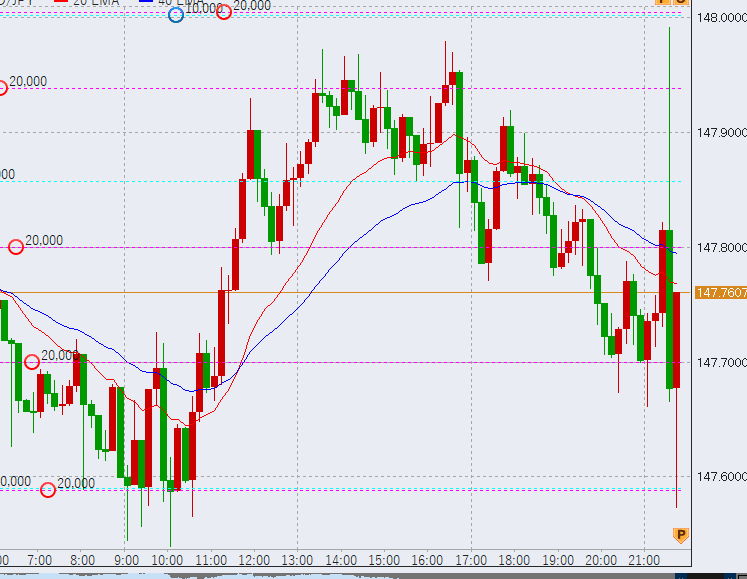The image size is (747, 579).
Task: Select the 147.9000 price axis label
Action: pos(721,133)
